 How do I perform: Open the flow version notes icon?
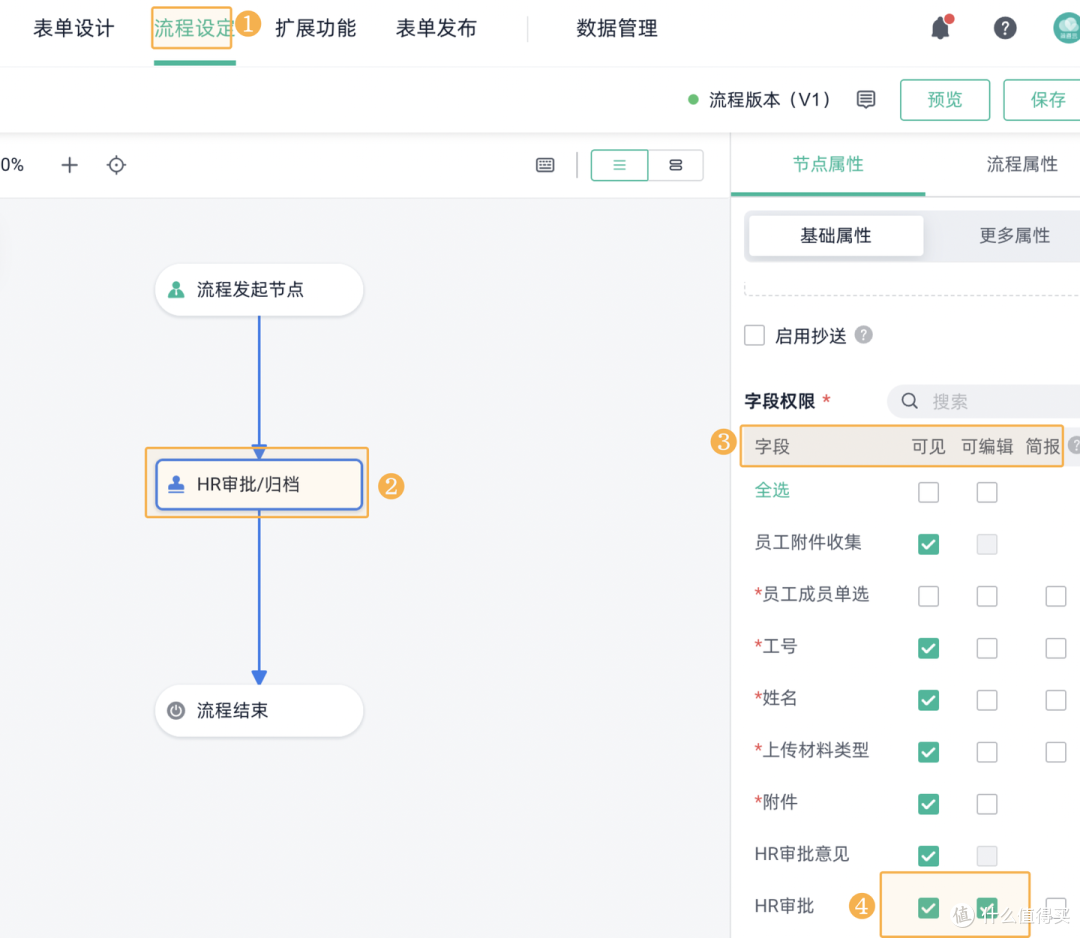(866, 100)
